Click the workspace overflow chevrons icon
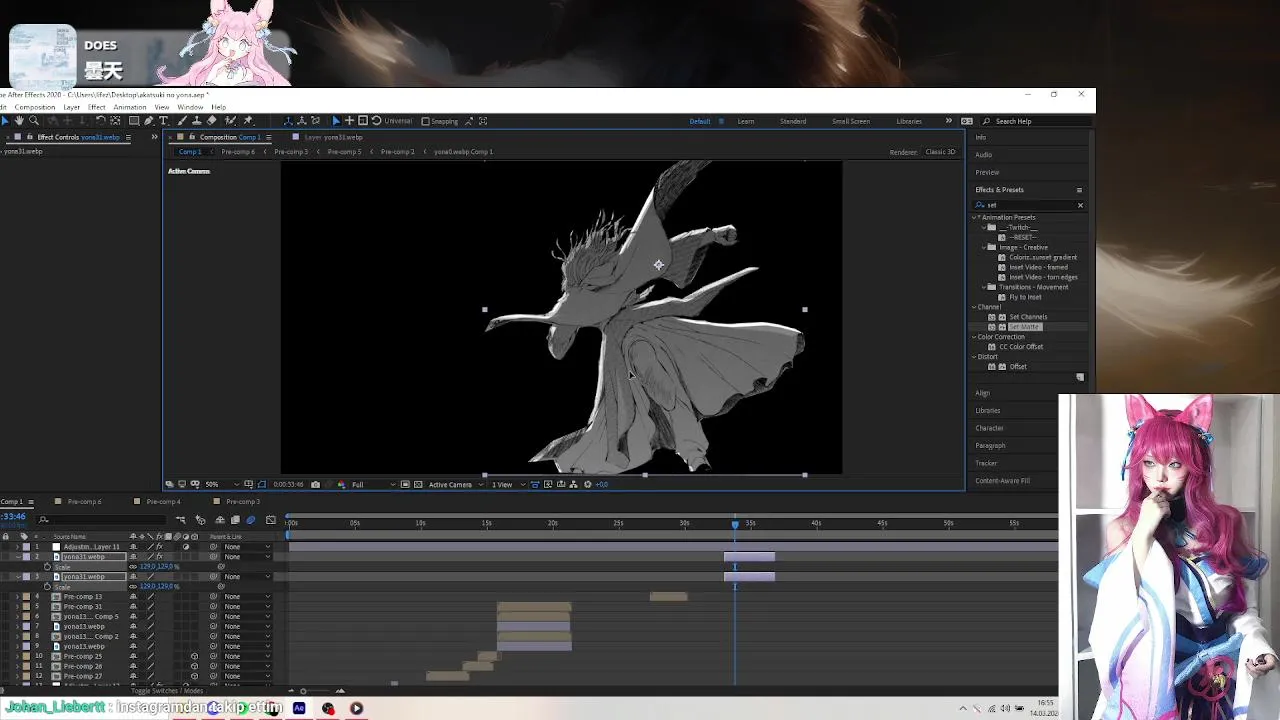Image resolution: width=1280 pixels, height=720 pixels. (949, 121)
